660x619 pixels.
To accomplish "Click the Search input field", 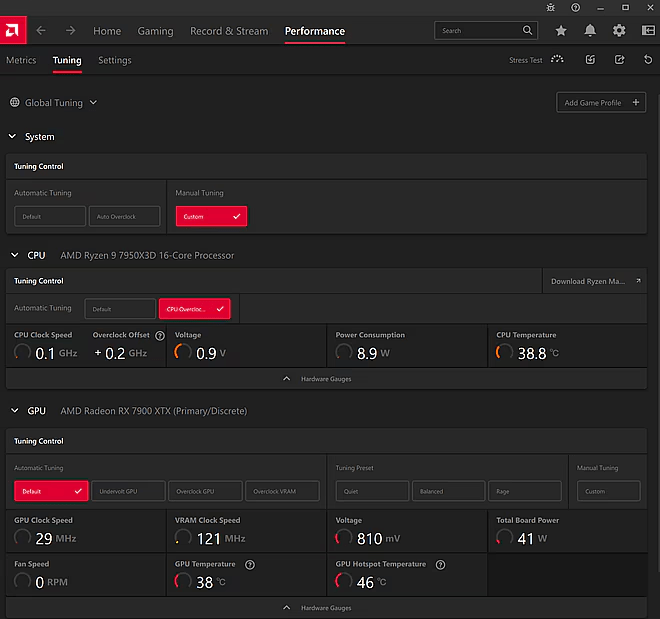I will coord(478,31).
